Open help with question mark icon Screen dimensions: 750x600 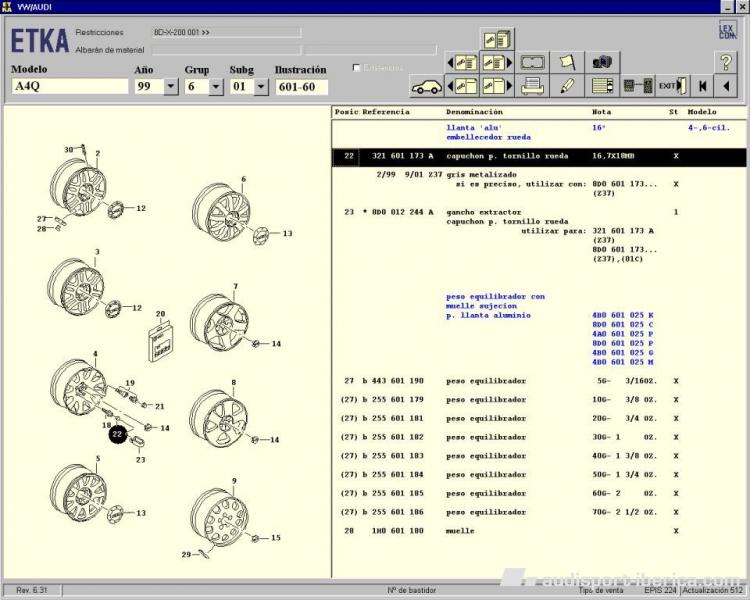click(726, 62)
